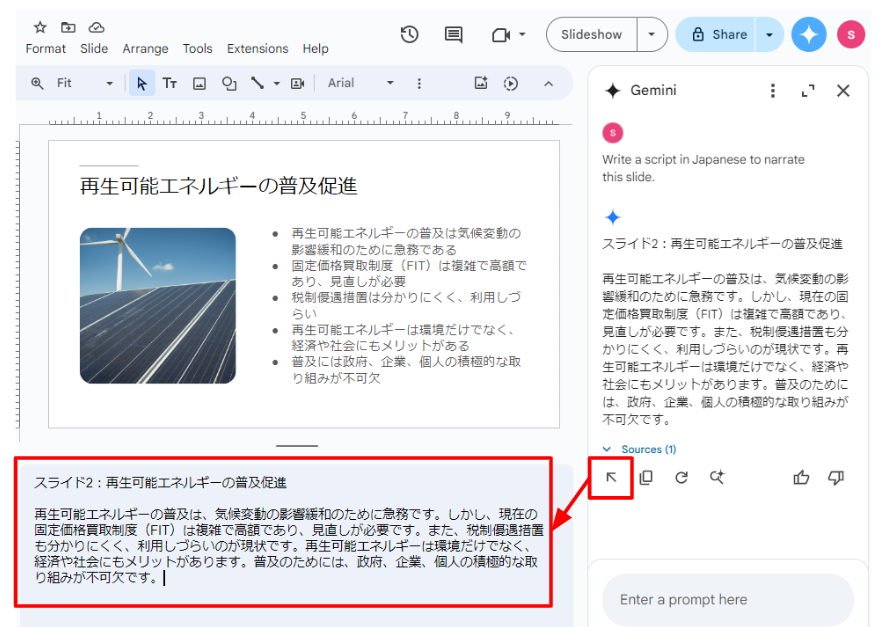The width and height of the screenshot is (880, 627).
Task: Click the move to folder icon
Action: [68, 27]
